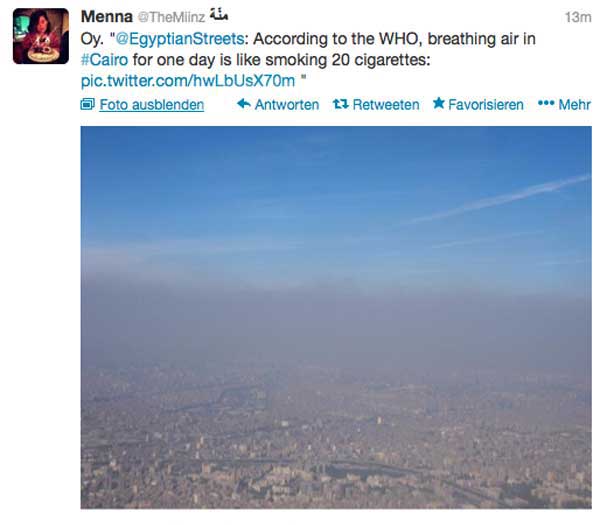Click the favorite star icon
The width and height of the screenshot is (600, 525).
click(x=439, y=103)
